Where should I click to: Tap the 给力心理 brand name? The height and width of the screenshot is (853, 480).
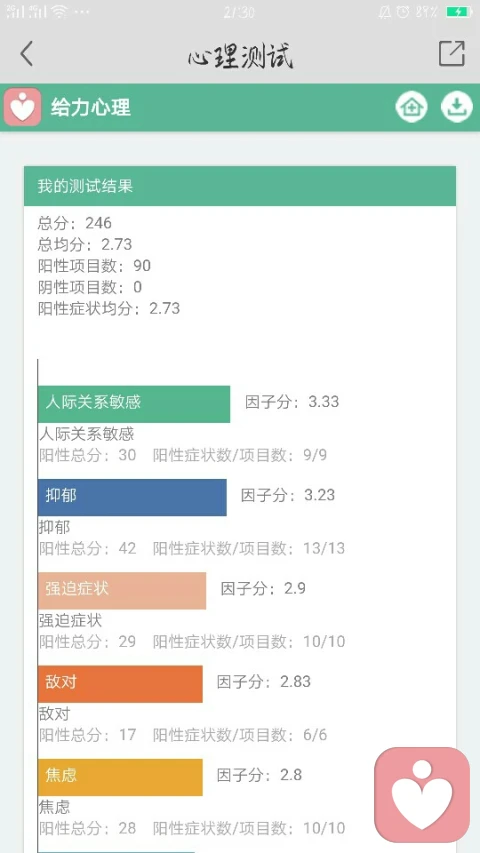91,107
